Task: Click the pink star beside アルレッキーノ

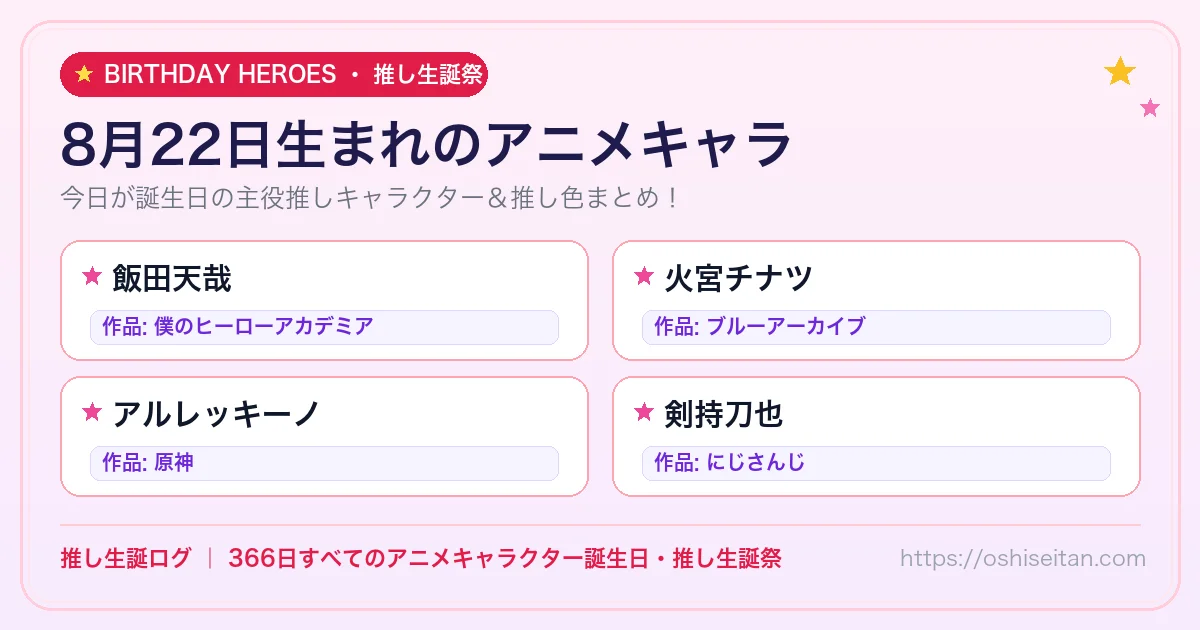Action: click(x=92, y=412)
